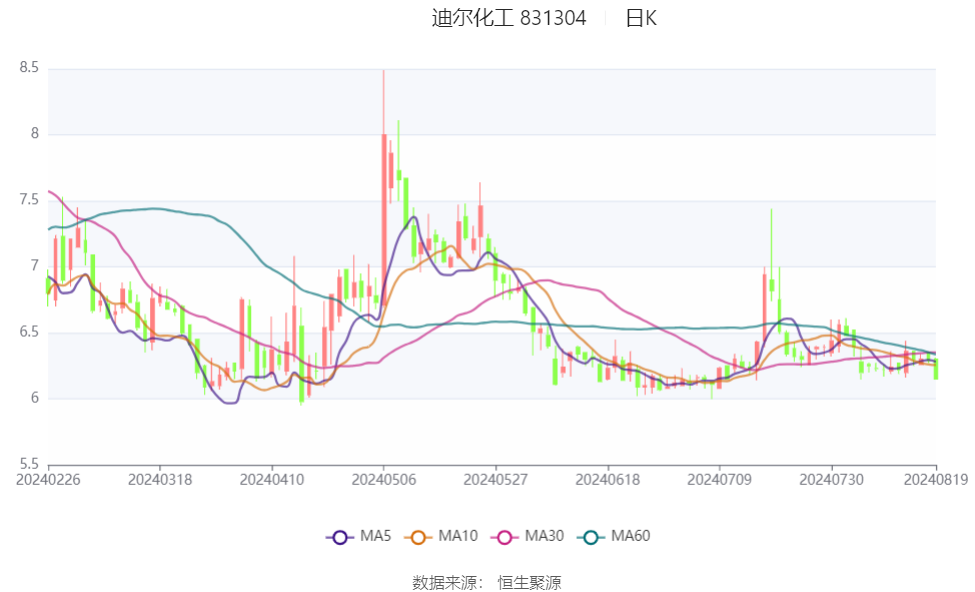Click x-axis date label 20240527
Screen dimensions: 975x592
click(x=496, y=480)
